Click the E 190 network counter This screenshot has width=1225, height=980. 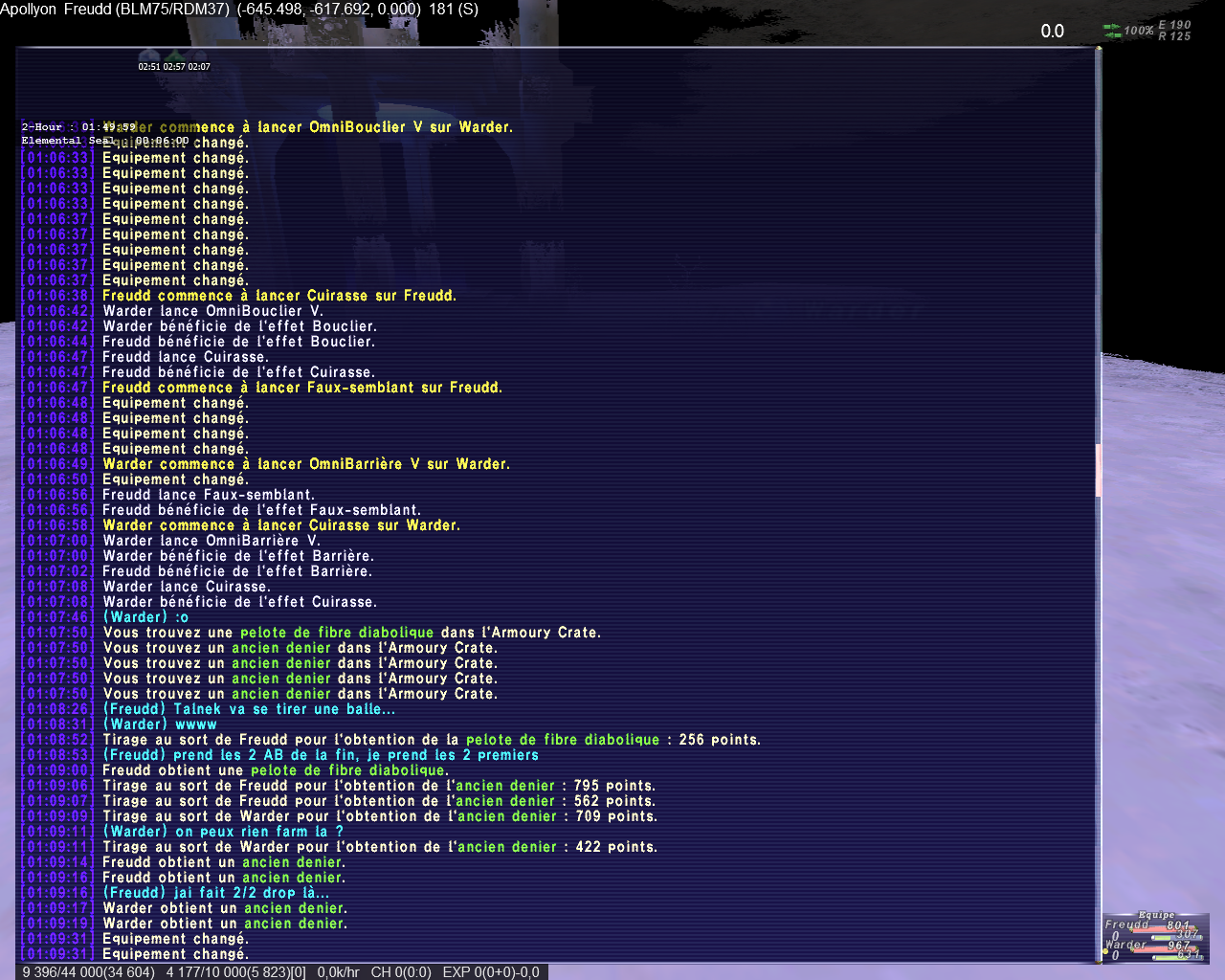[1174, 25]
